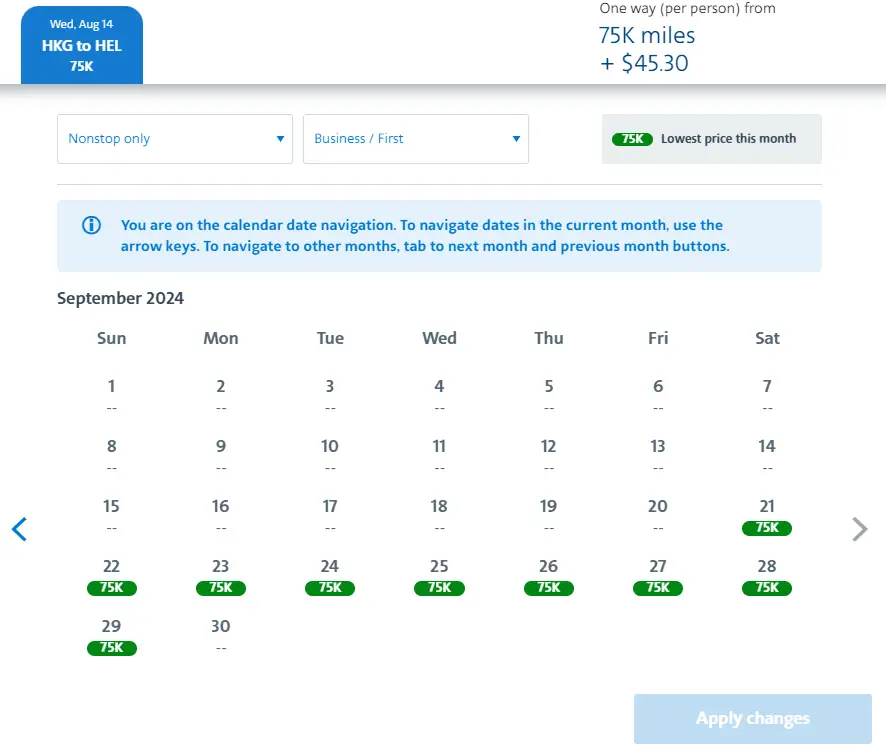Click the info icon in blue banner
Screen dimensions: 886x752
click(x=91, y=225)
